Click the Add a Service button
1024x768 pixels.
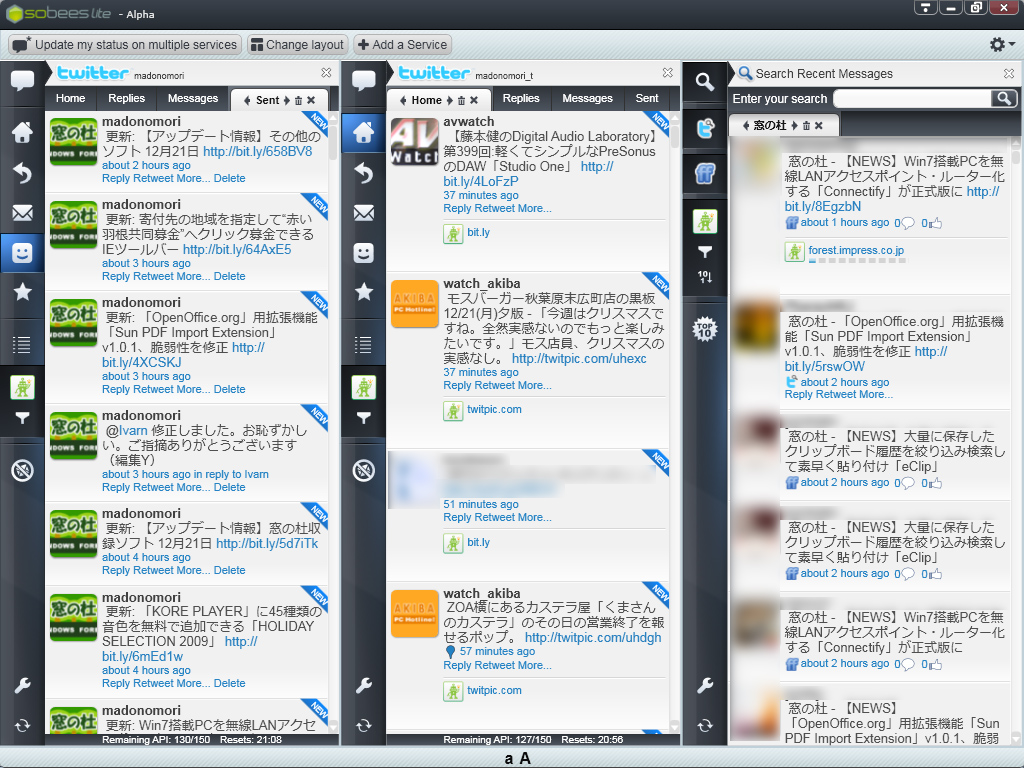coord(400,44)
